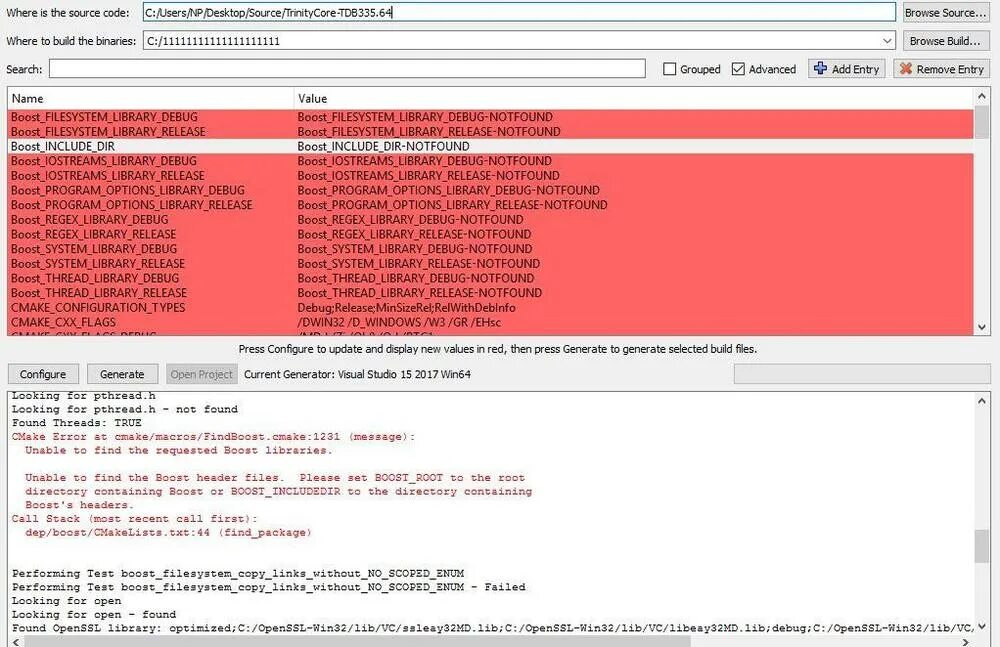This screenshot has height=647, width=1000.
Task: Click 'Found OpenSSL library' log line
Action: pyautogui.click(x=492, y=628)
